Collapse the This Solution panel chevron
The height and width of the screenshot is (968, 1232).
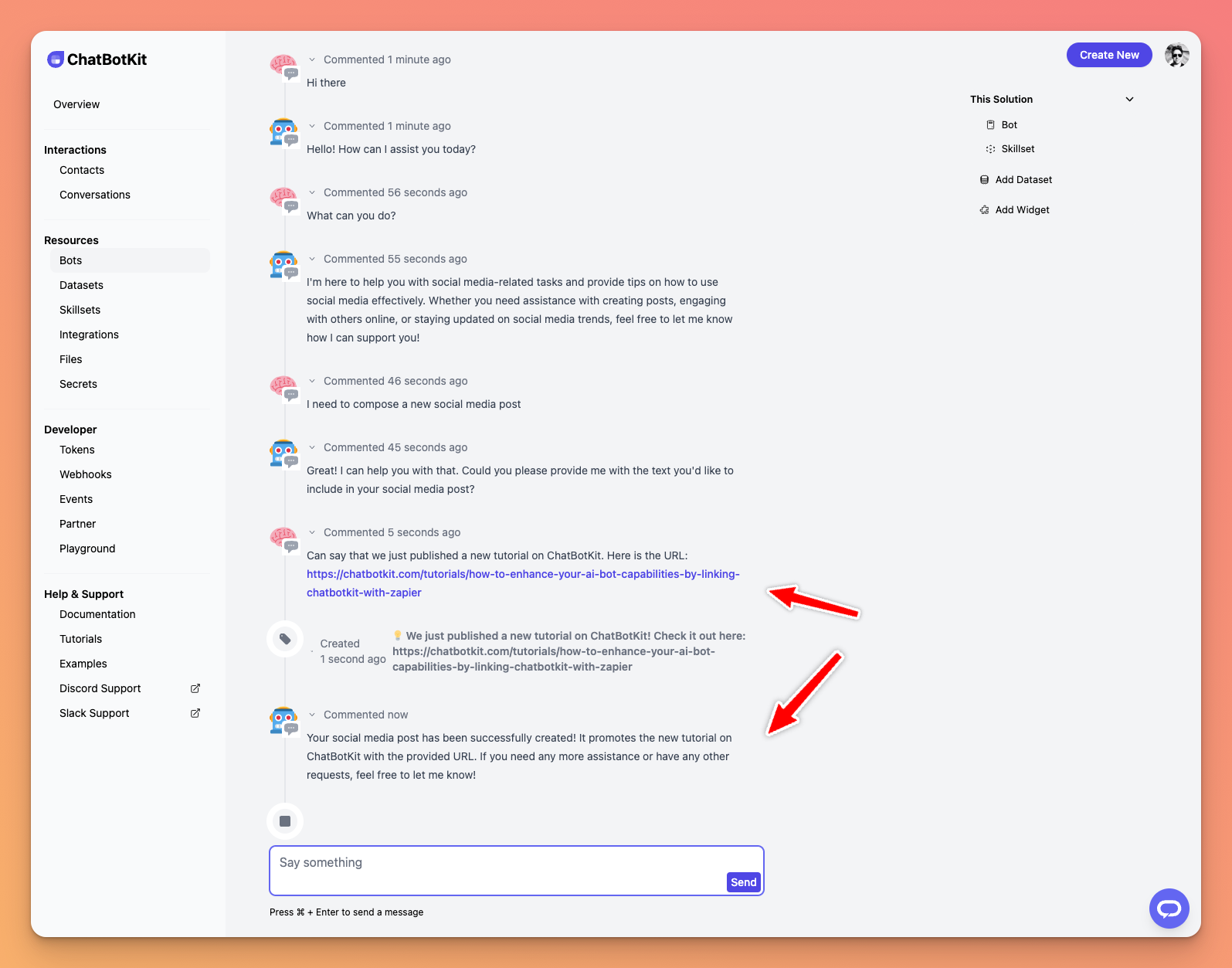click(x=1129, y=100)
